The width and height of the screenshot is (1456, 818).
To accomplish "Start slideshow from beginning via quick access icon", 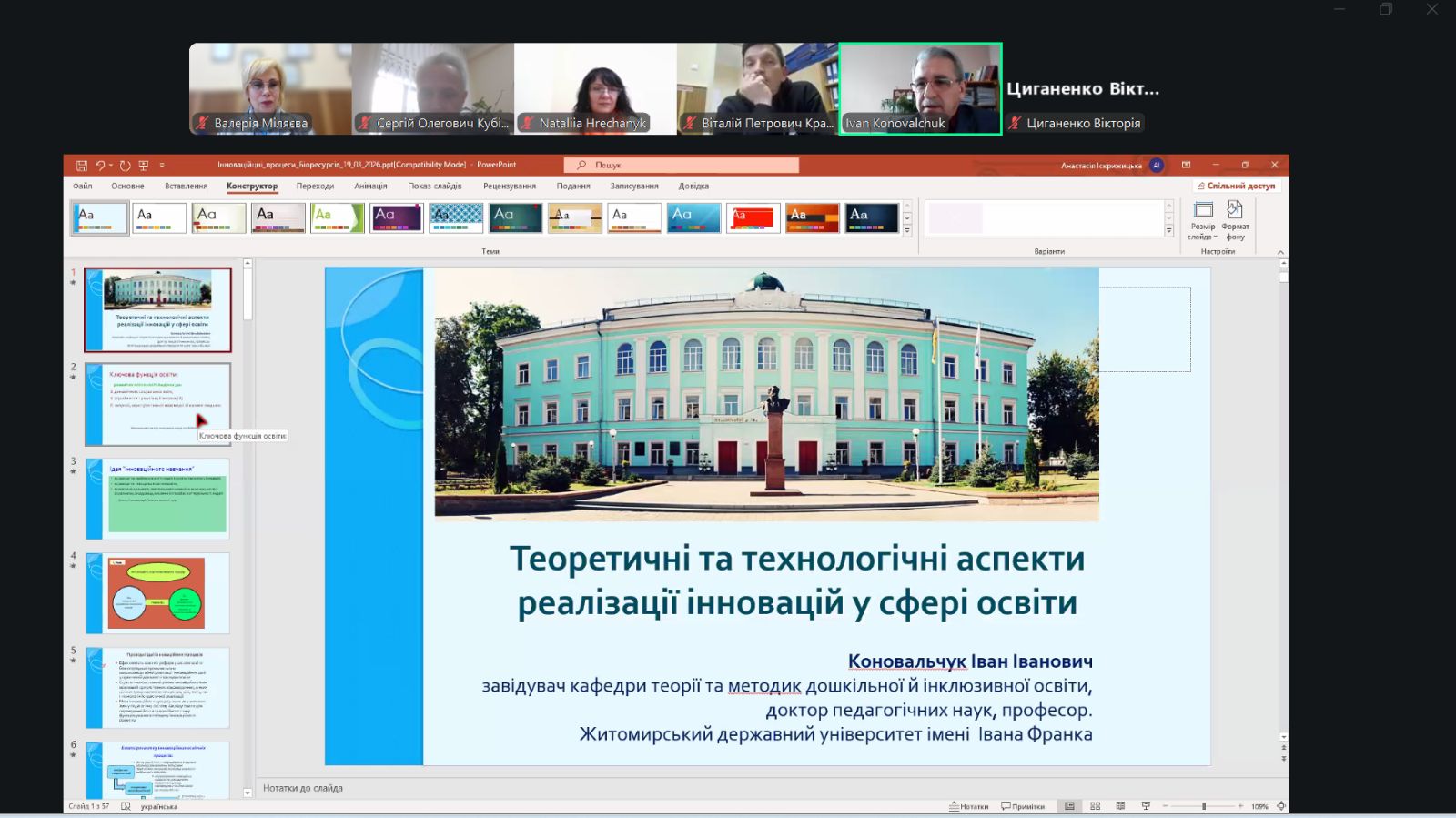I will [143, 166].
